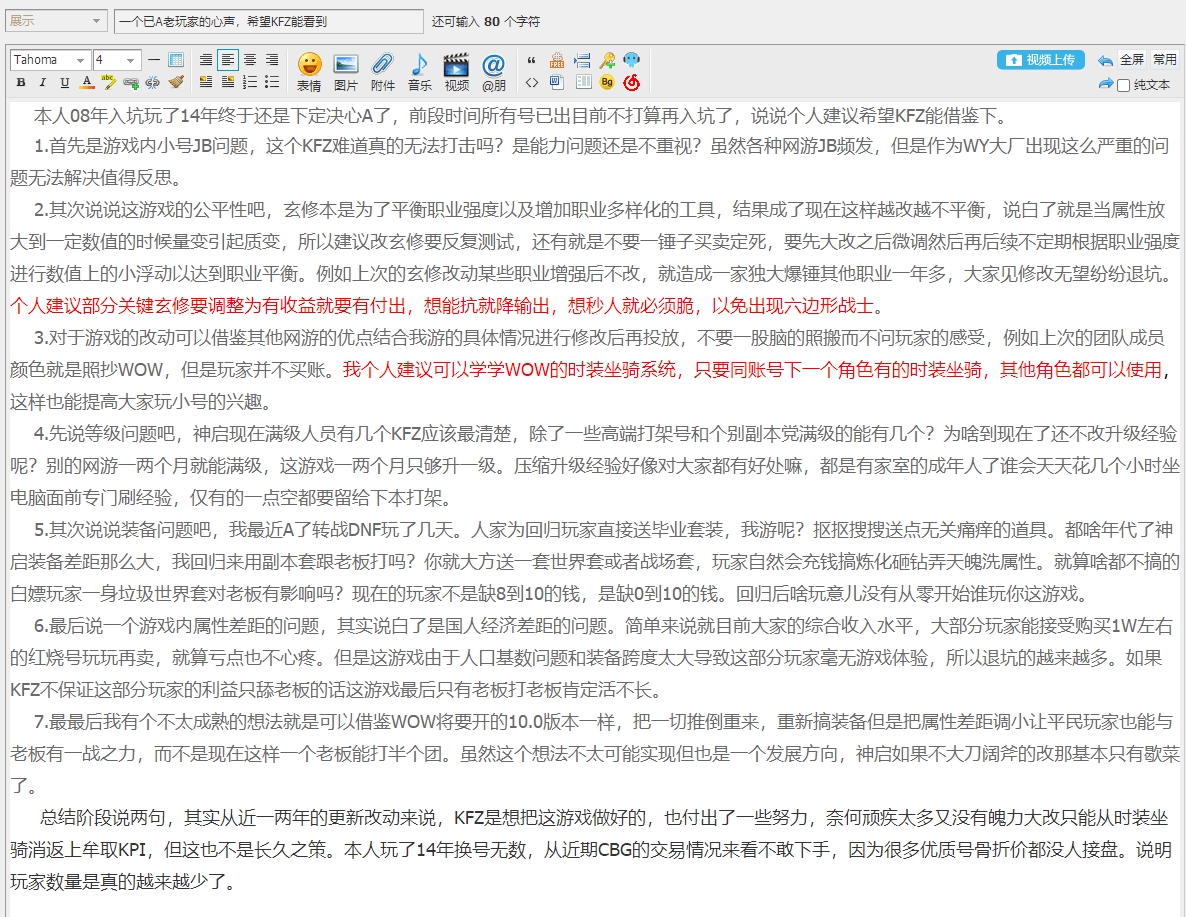This screenshot has width=1186, height=917.
Task: Click the 视频上传 upload button
Action: point(1041,60)
